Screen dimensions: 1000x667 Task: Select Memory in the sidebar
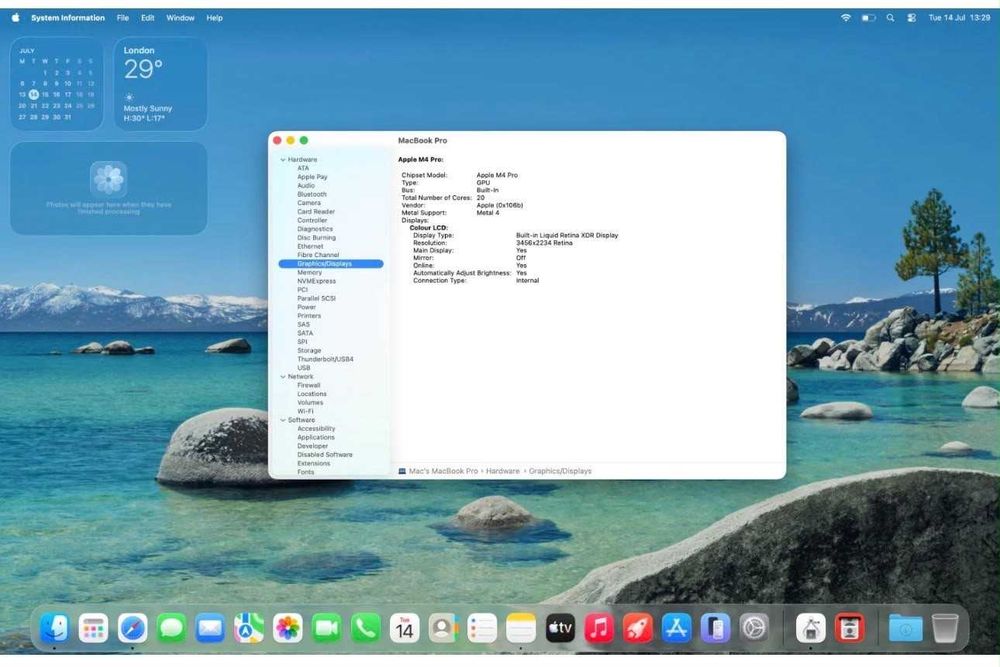[309, 272]
